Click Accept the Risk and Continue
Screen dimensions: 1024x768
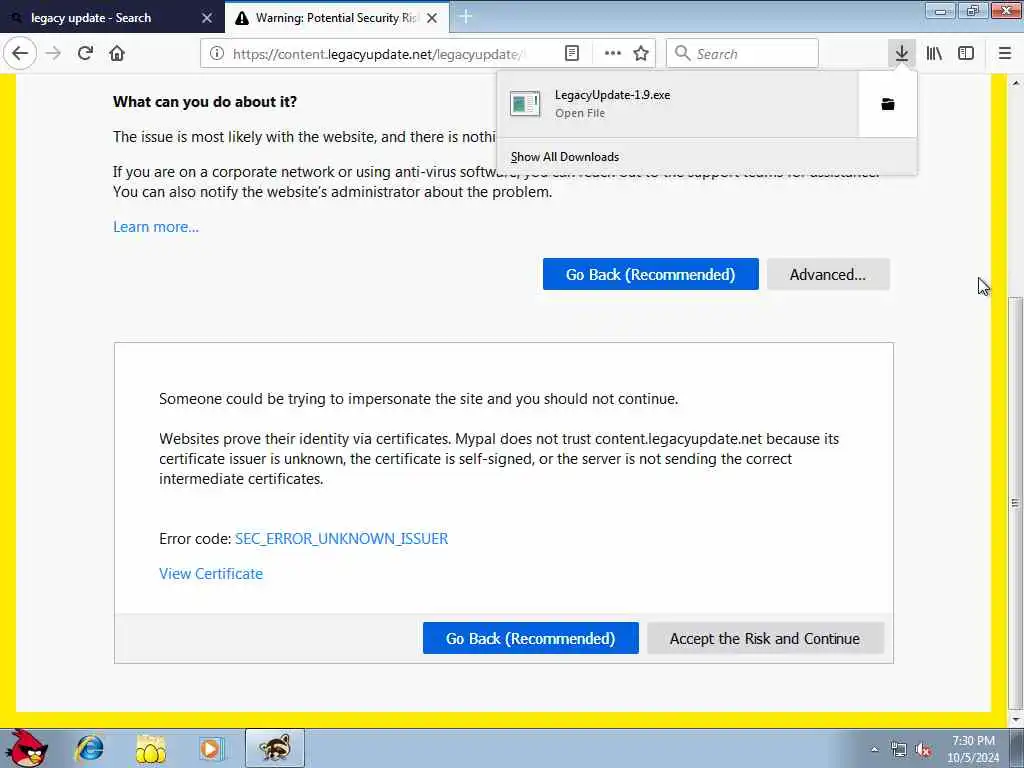click(x=765, y=638)
